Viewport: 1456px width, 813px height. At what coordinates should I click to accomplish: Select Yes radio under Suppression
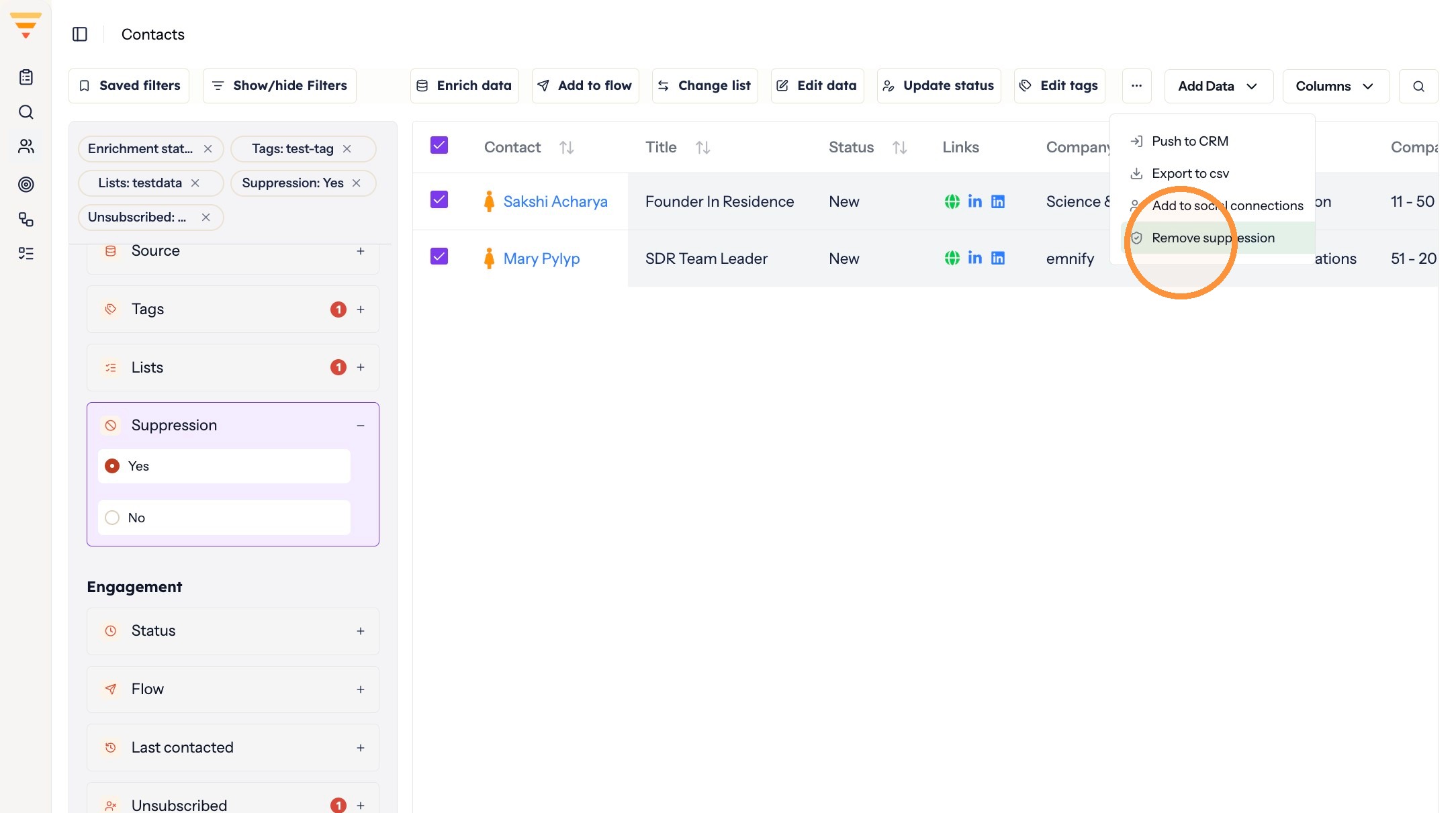coord(112,466)
